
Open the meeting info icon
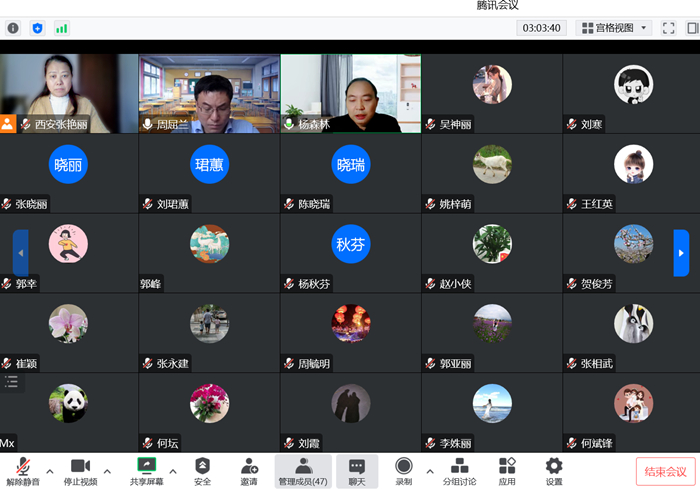(x=13, y=28)
